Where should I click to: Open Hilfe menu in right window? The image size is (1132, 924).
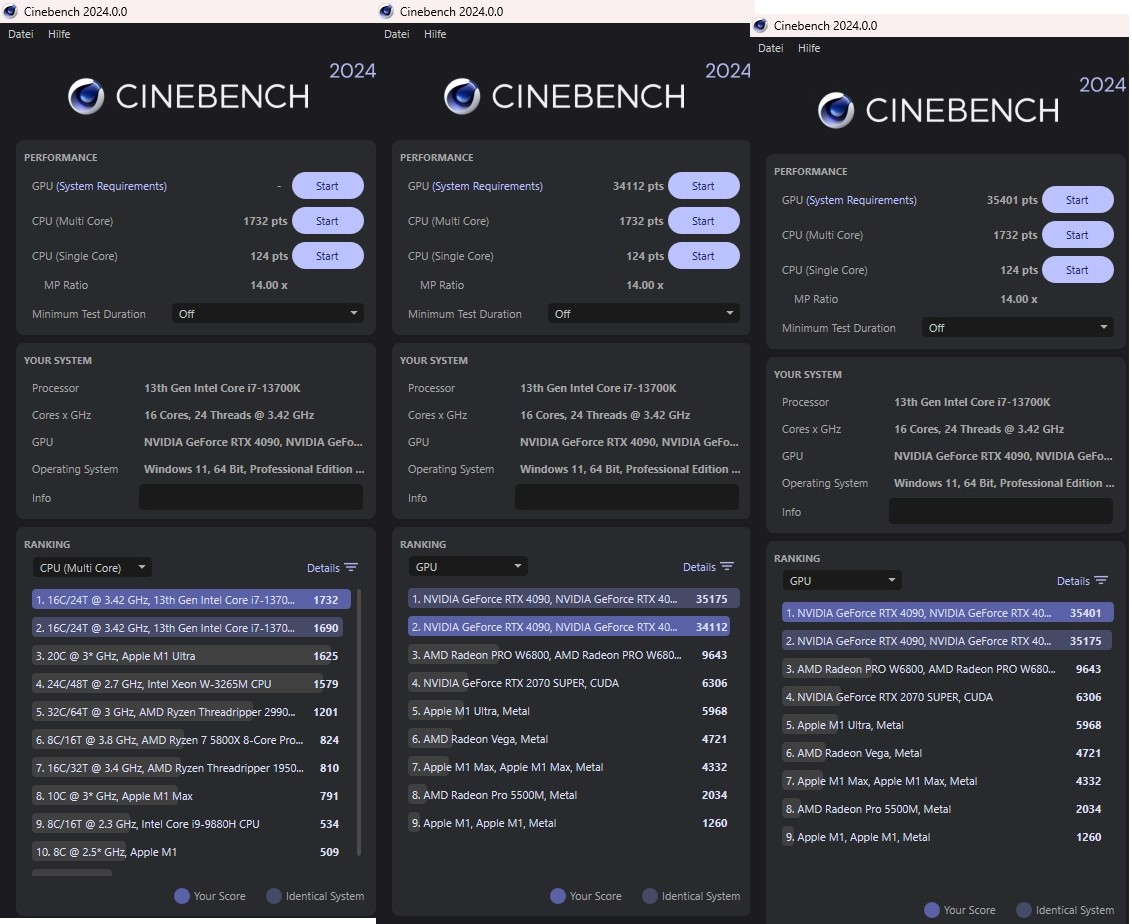(x=809, y=48)
